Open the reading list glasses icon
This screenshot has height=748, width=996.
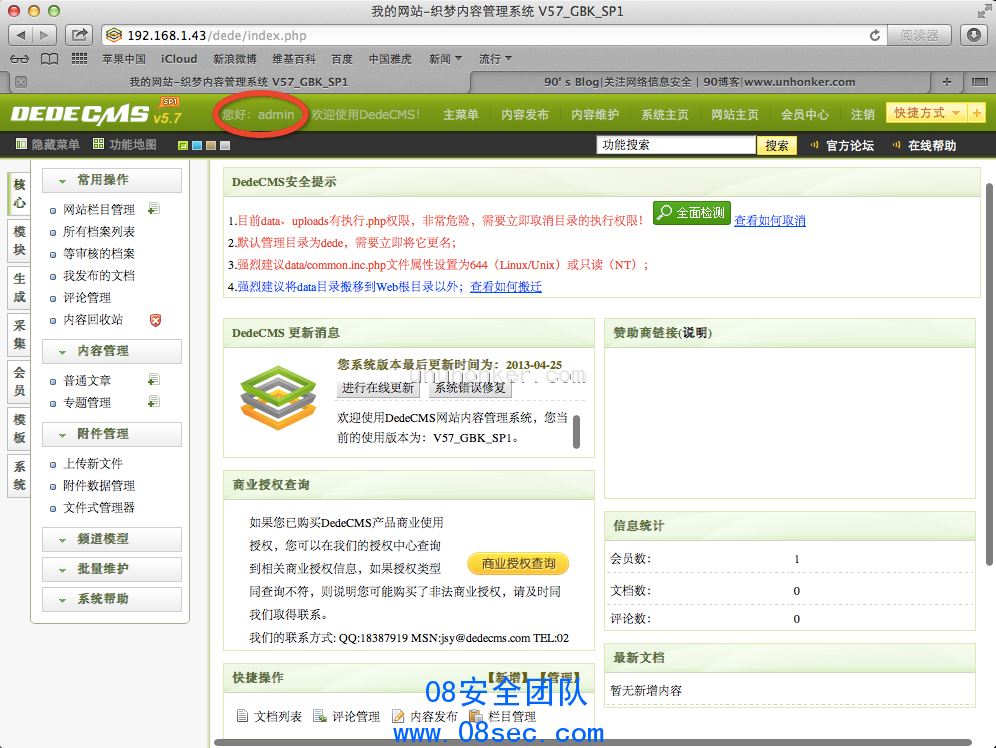click(19, 59)
